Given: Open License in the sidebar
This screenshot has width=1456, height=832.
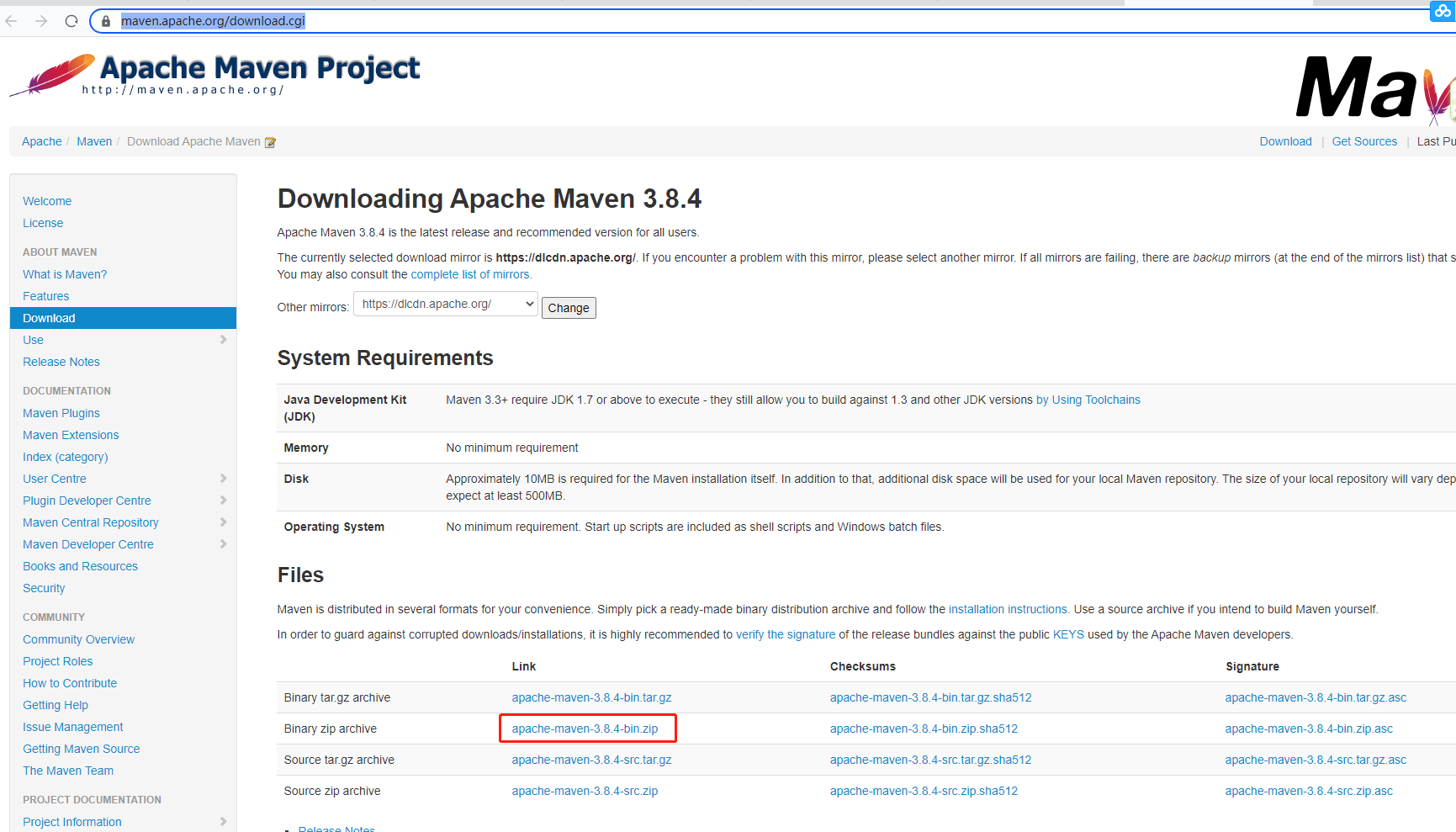Looking at the screenshot, I should (43, 223).
